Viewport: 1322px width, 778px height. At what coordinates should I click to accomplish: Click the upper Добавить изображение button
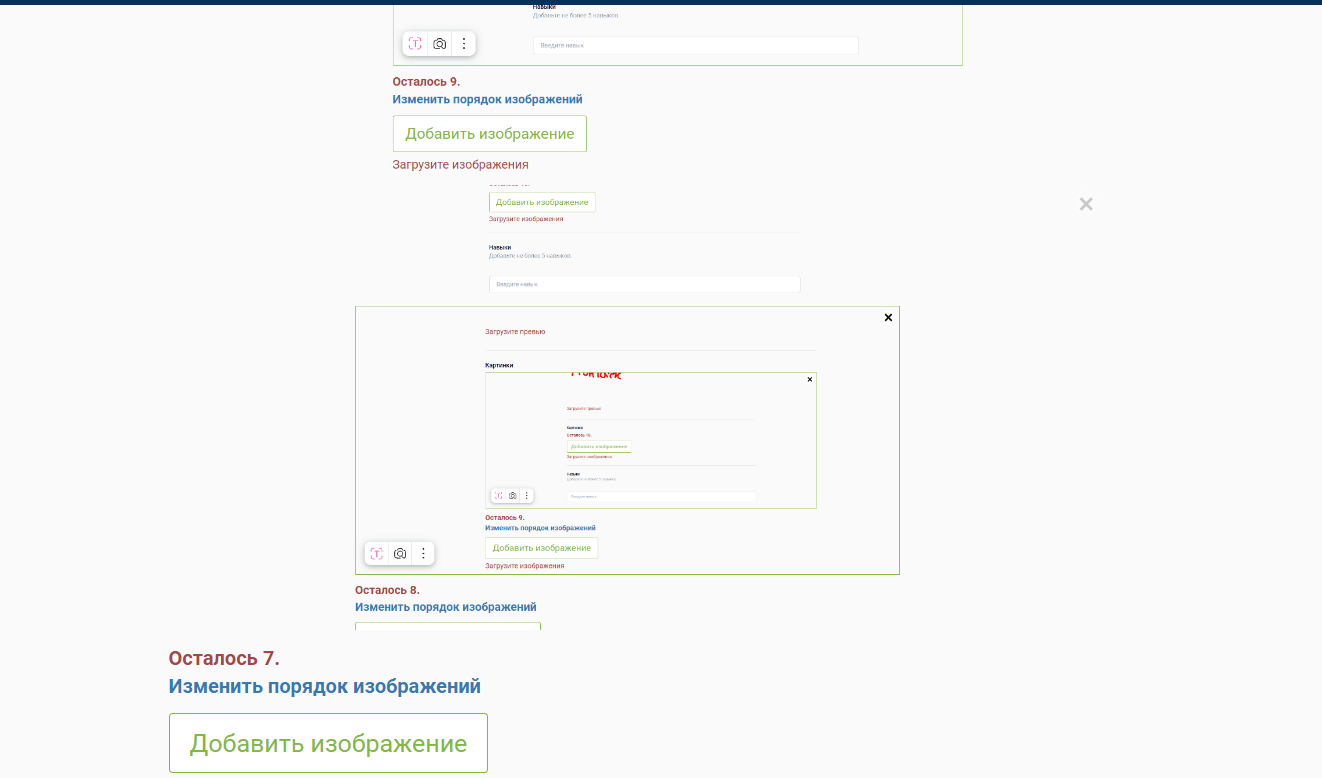click(489, 133)
